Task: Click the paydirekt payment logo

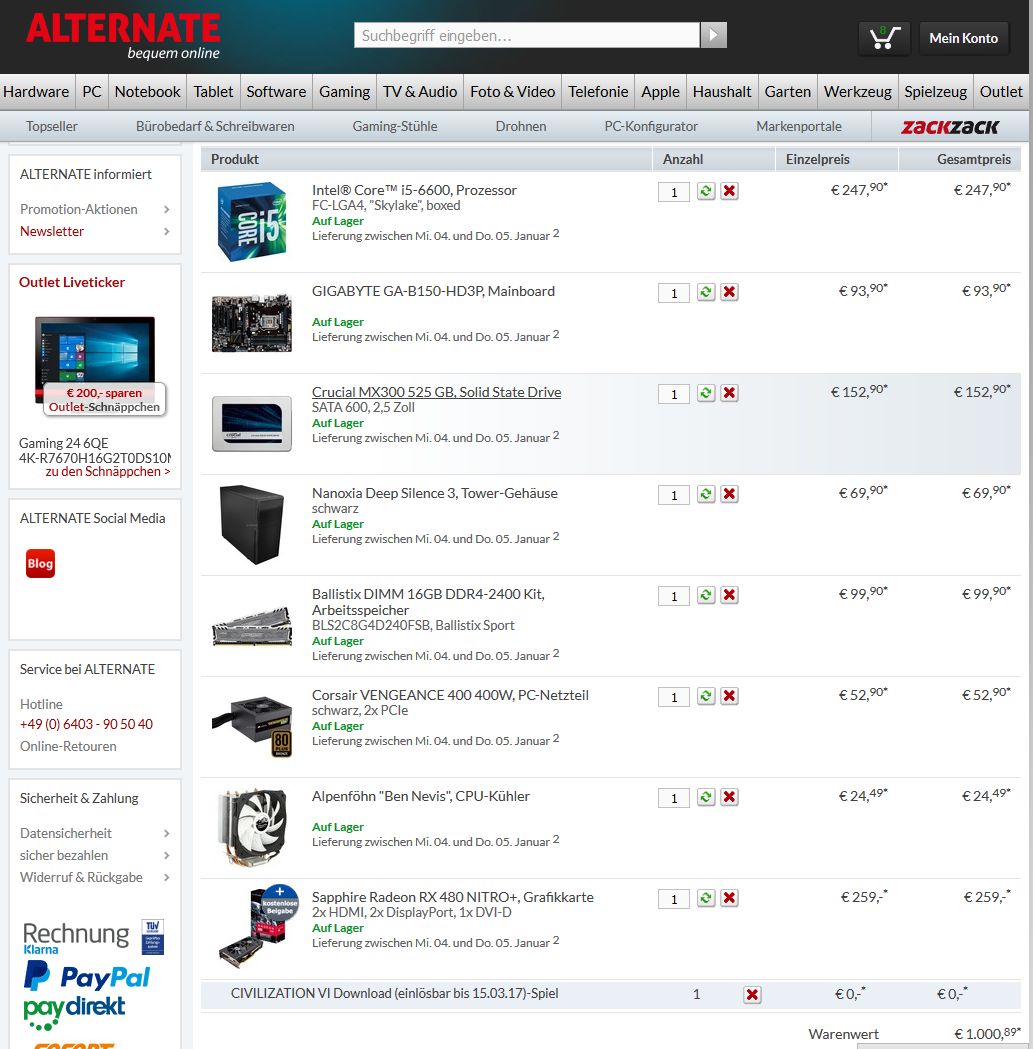Action: [x=74, y=1012]
